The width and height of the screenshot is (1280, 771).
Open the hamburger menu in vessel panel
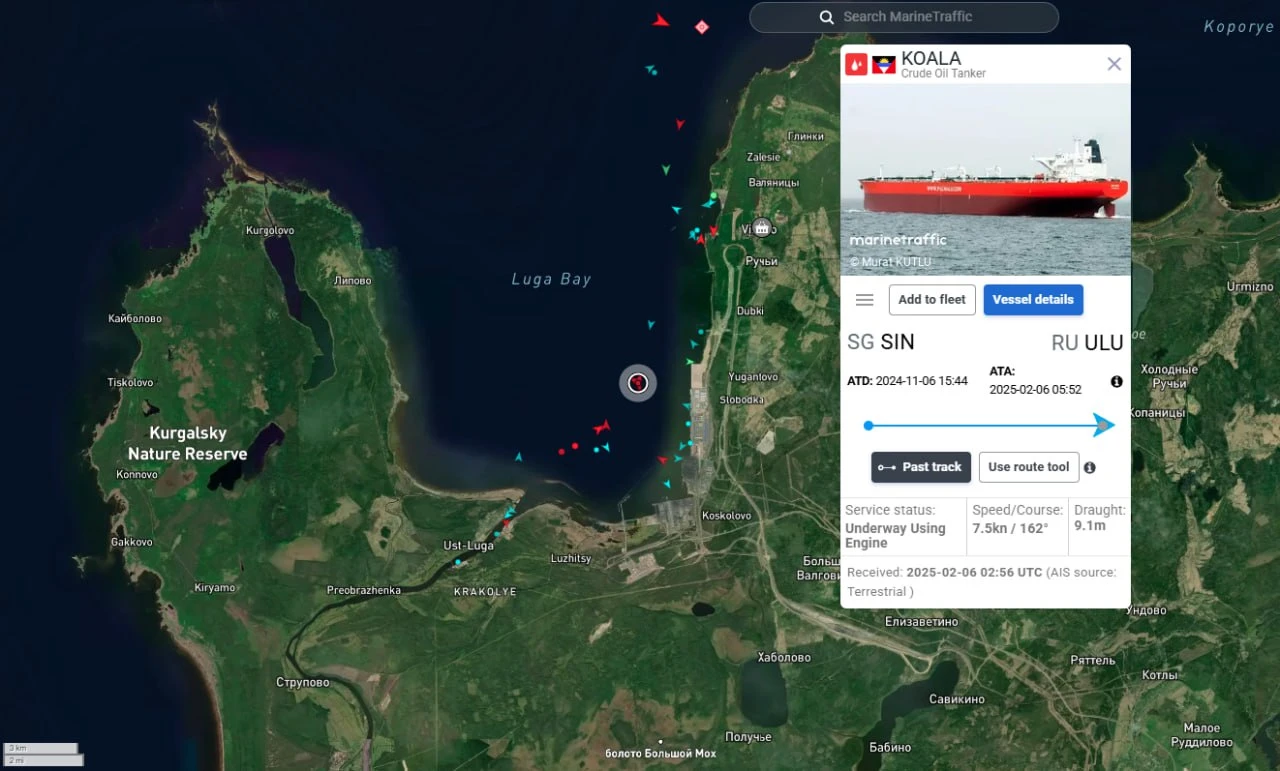(865, 300)
